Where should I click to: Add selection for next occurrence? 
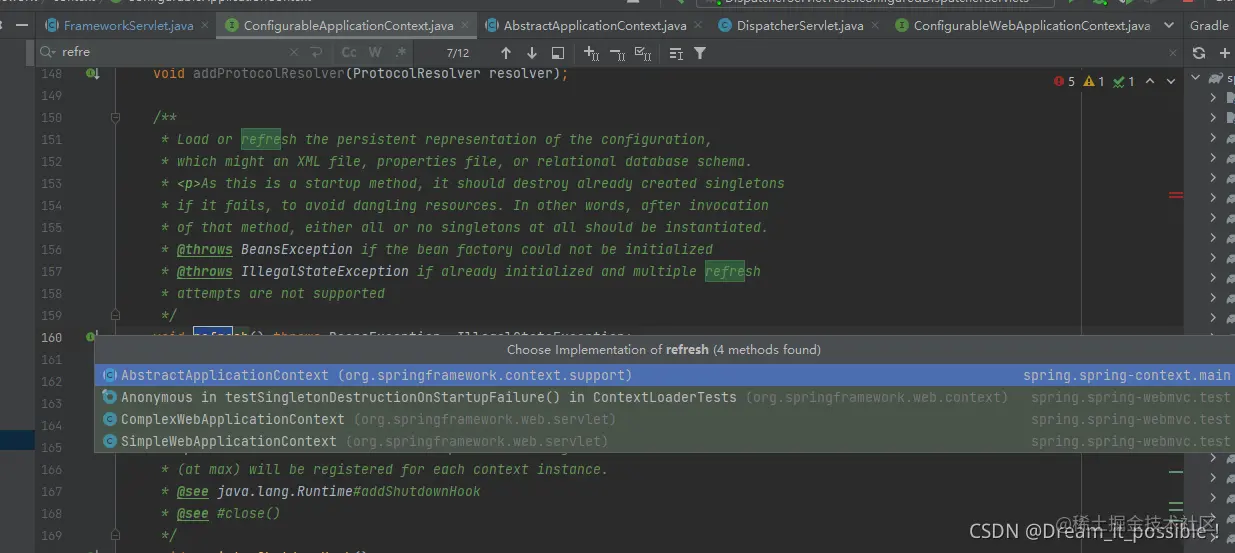(x=591, y=53)
